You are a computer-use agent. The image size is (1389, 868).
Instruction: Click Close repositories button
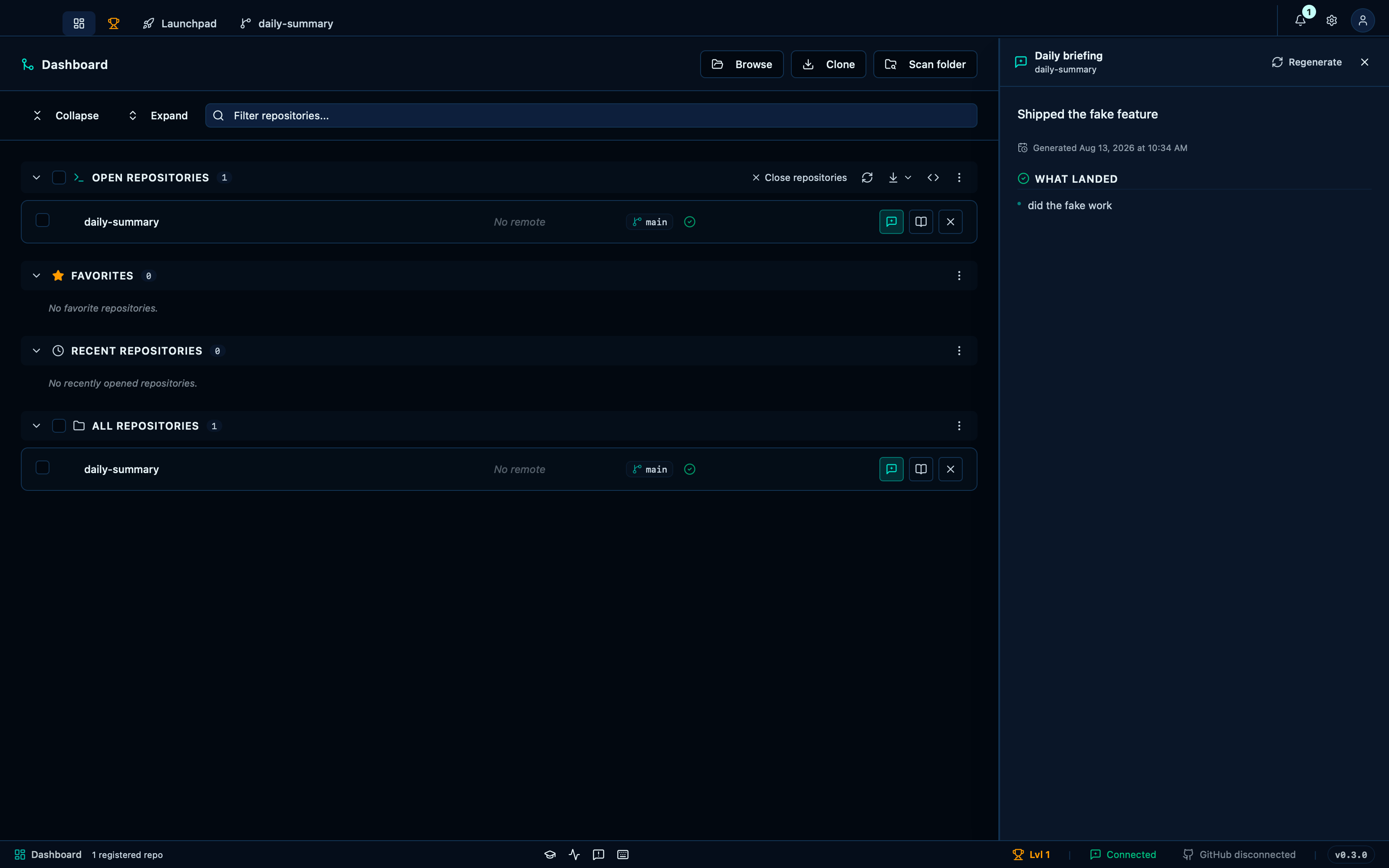(x=800, y=178)
